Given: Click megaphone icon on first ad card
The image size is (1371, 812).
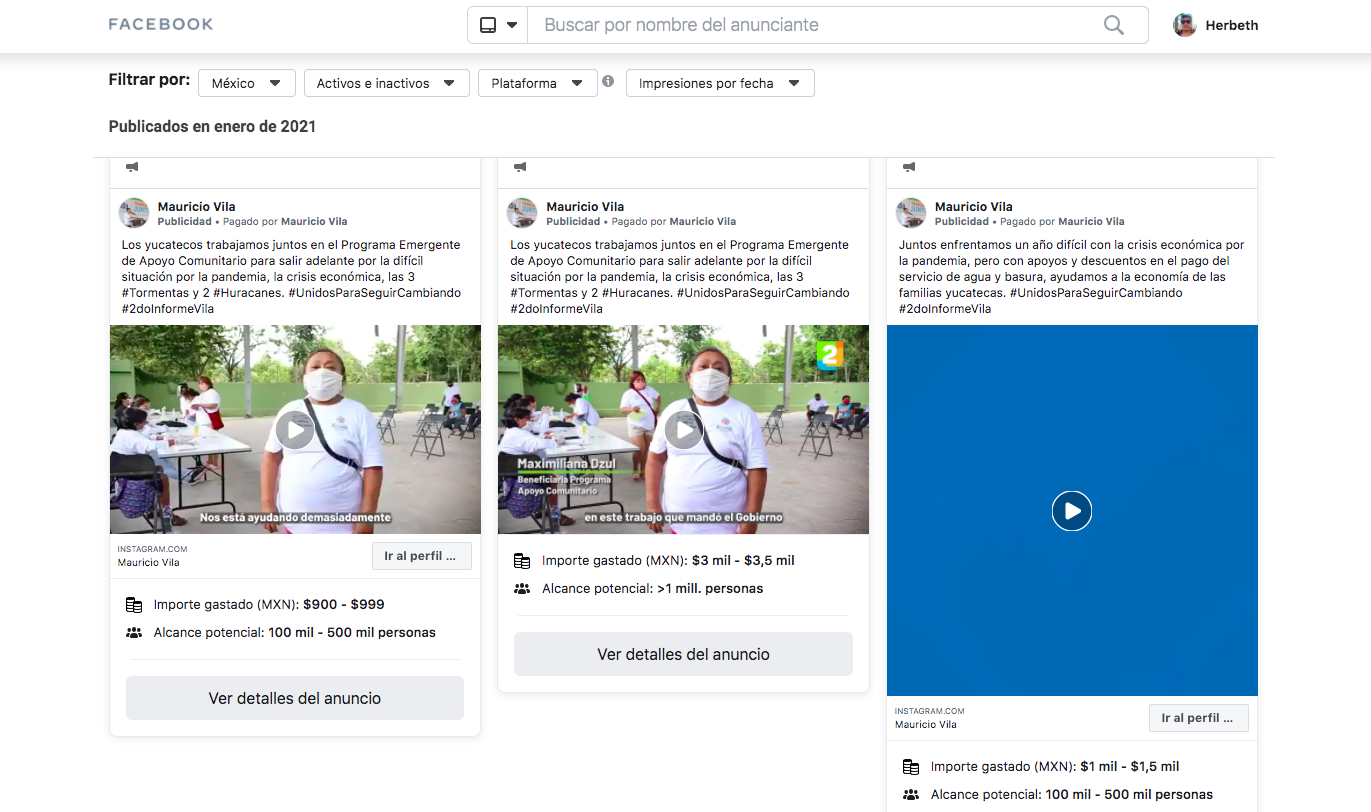Looking at the screenshot, I should [x=131, y=167].
